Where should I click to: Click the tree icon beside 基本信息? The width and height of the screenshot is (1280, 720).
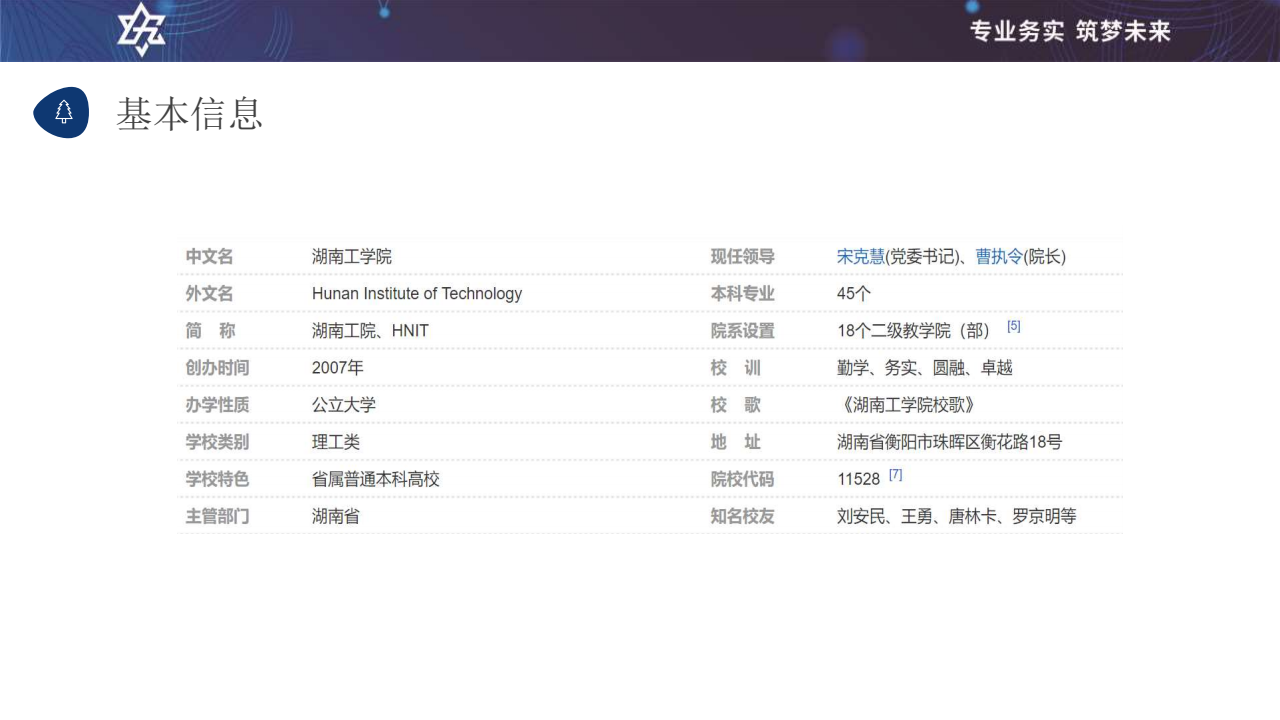click(62, 112)
